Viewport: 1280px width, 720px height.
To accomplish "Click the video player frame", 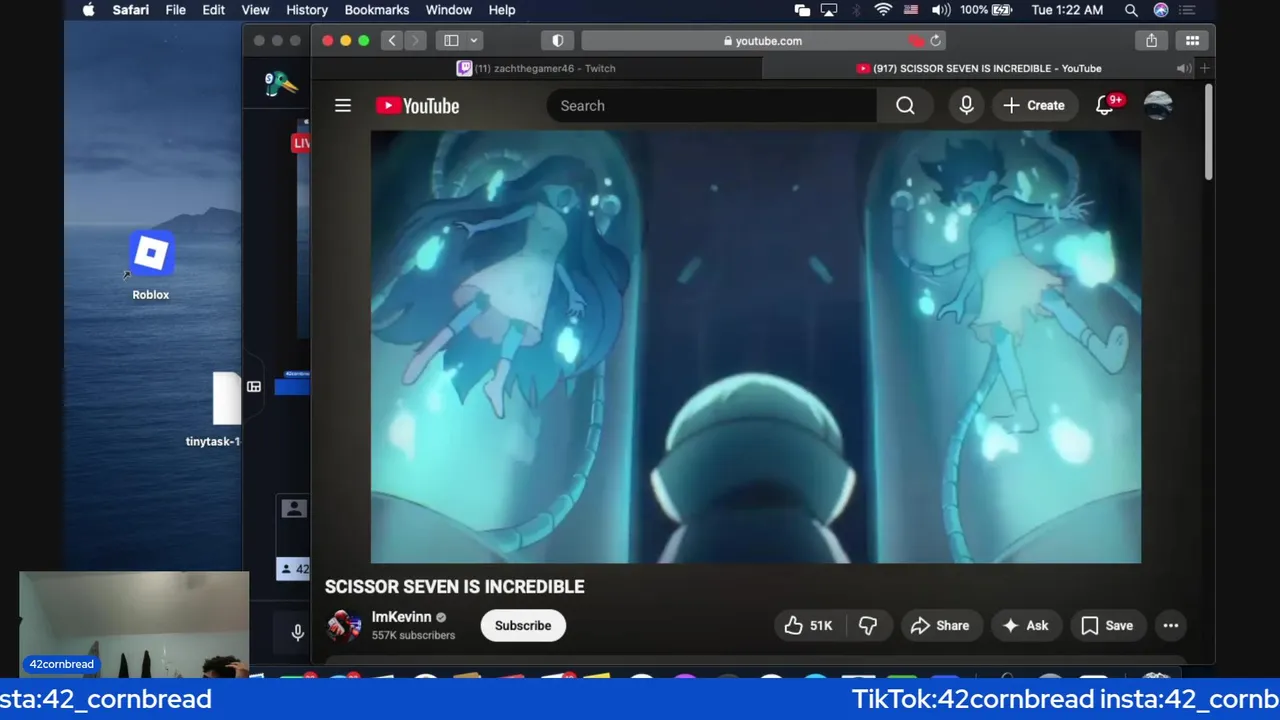I will pyautogui.click(x=756, y=347).
